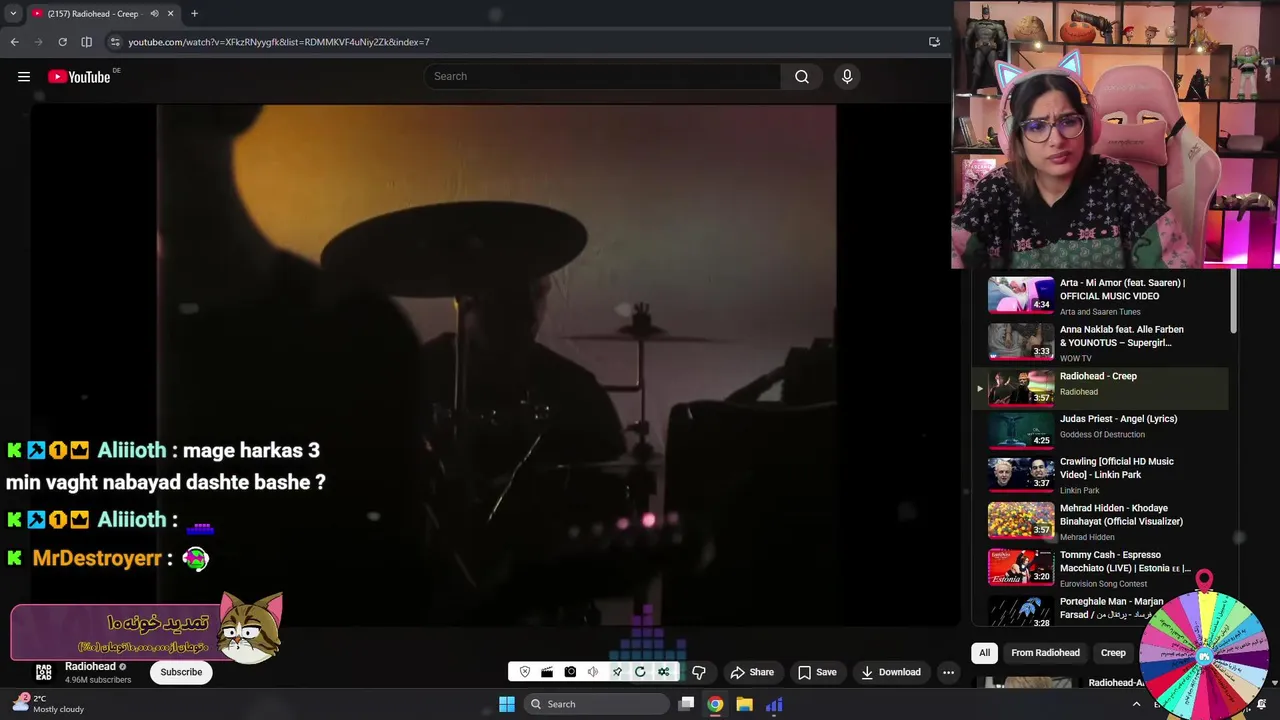This screenshot has width=1280, height=720.
Task: Open the Radiohead channel avatar
Action: 44,672
